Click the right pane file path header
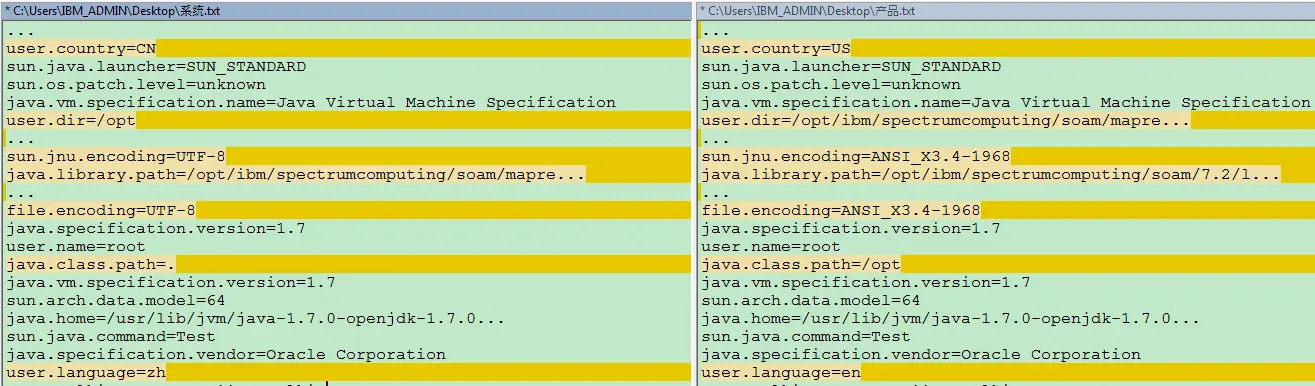Image resolution: width=1315 pixels, height=386 pixels. 1005,10
